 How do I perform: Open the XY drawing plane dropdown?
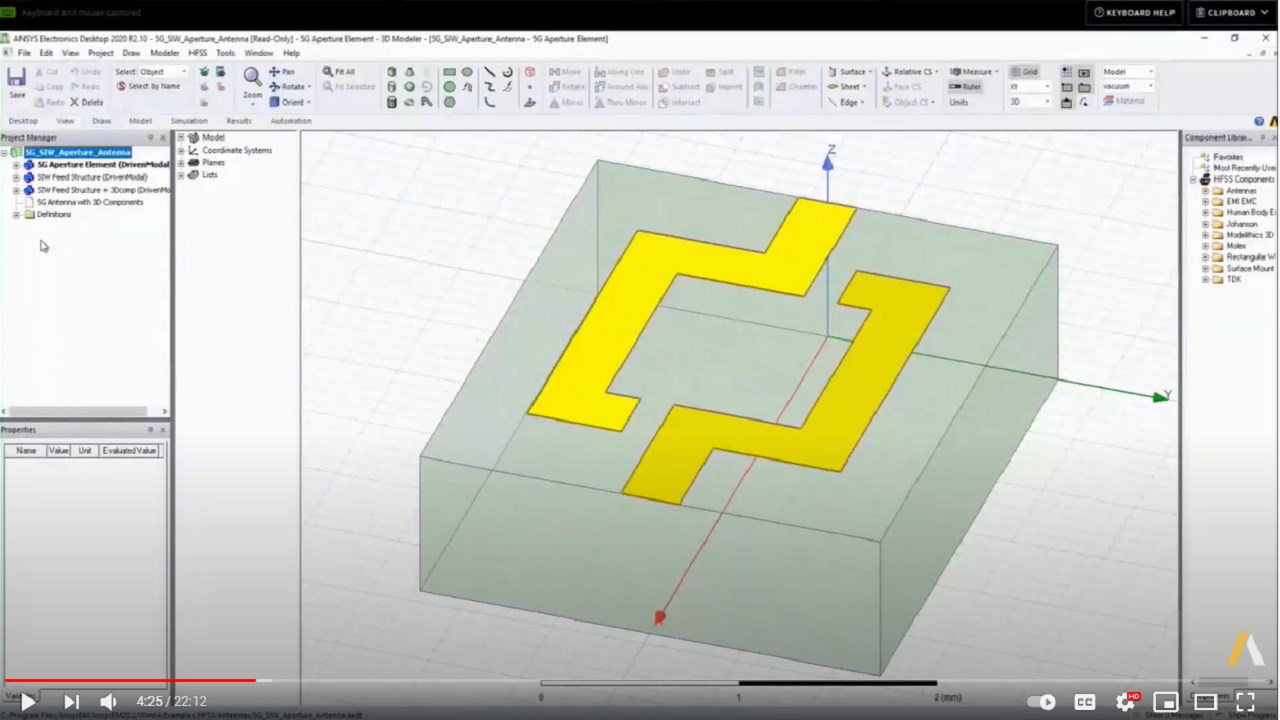point(1029,87)
